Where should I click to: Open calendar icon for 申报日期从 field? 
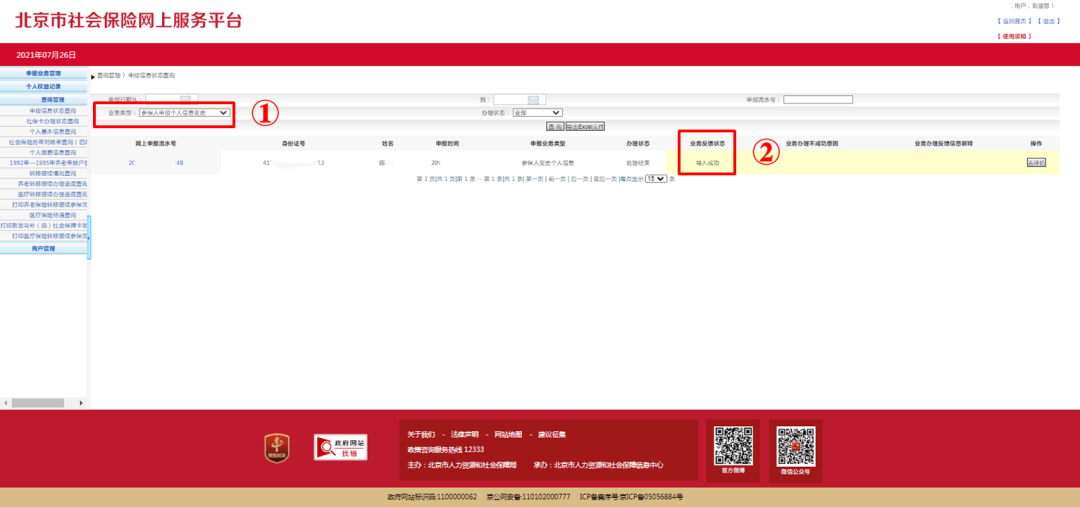(x=185, y=100)
